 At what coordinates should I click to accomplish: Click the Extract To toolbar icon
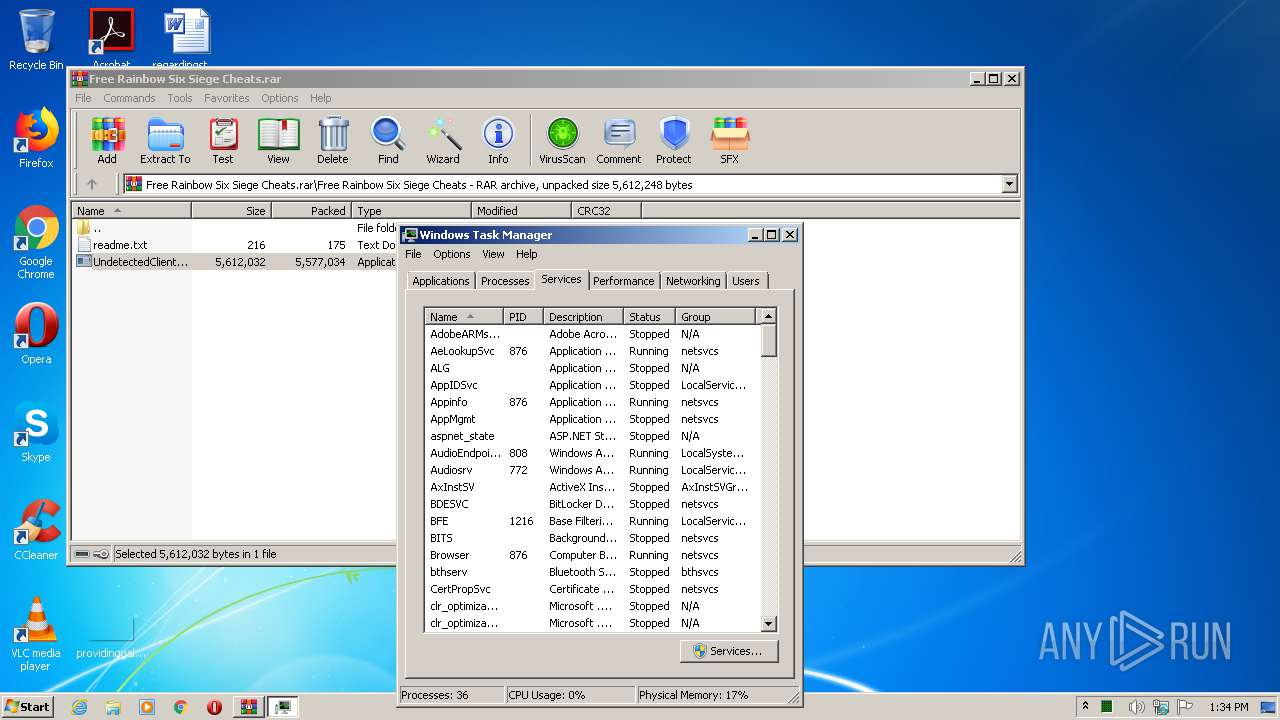[x=165, y=140]
